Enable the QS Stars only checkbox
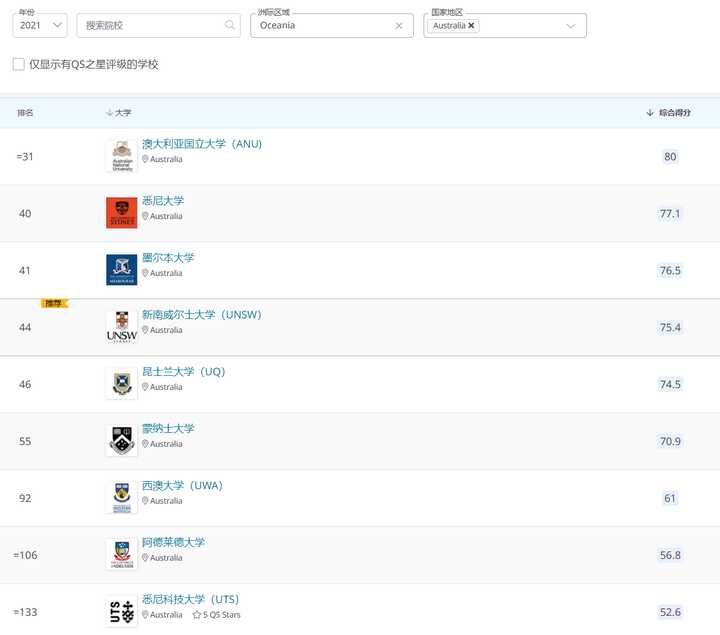720x635 pixels. tap(19, 64)
